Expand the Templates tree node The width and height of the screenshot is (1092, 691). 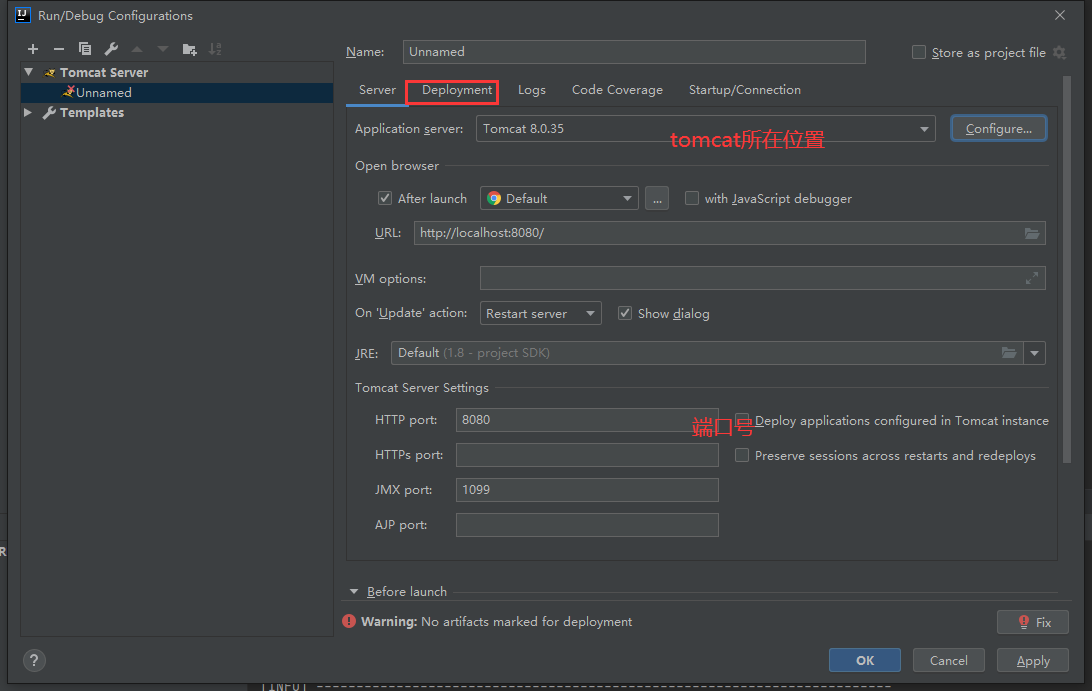tap(28, 112)
